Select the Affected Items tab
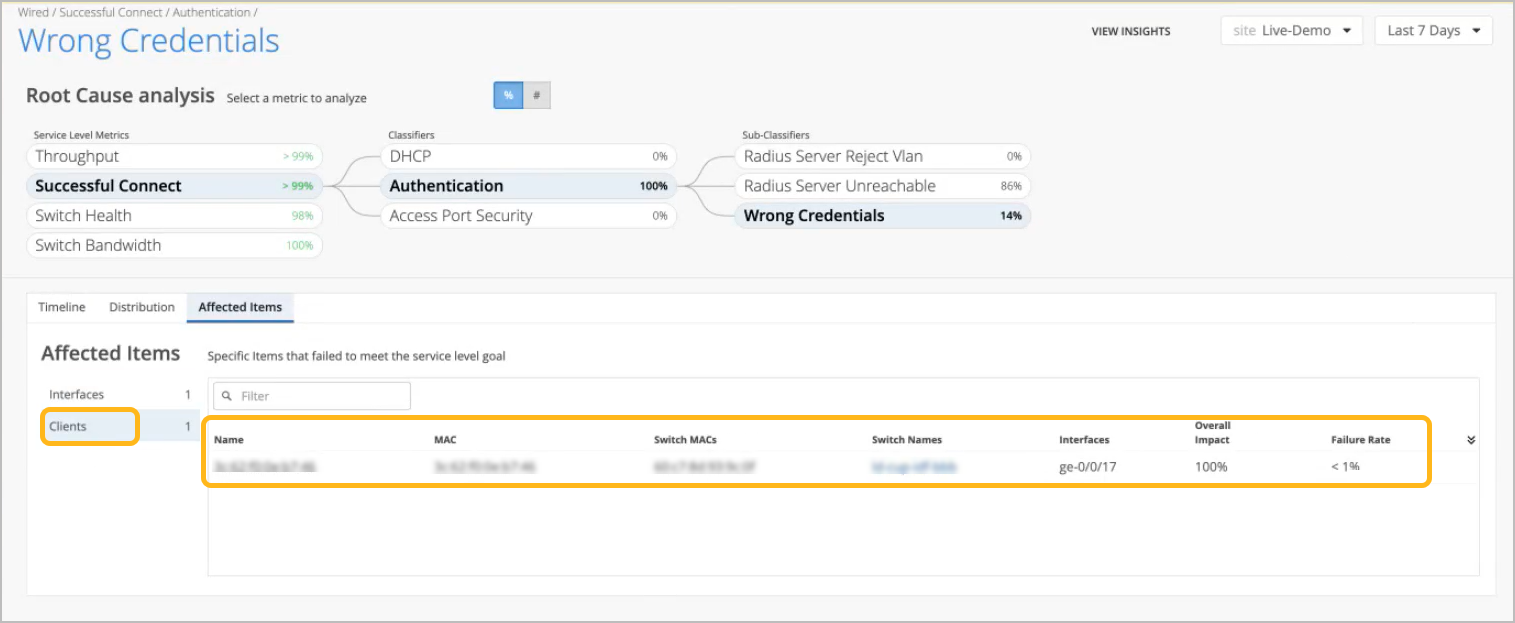Image resolution: width=1515 pixels, height=623 pixels. 240,307
